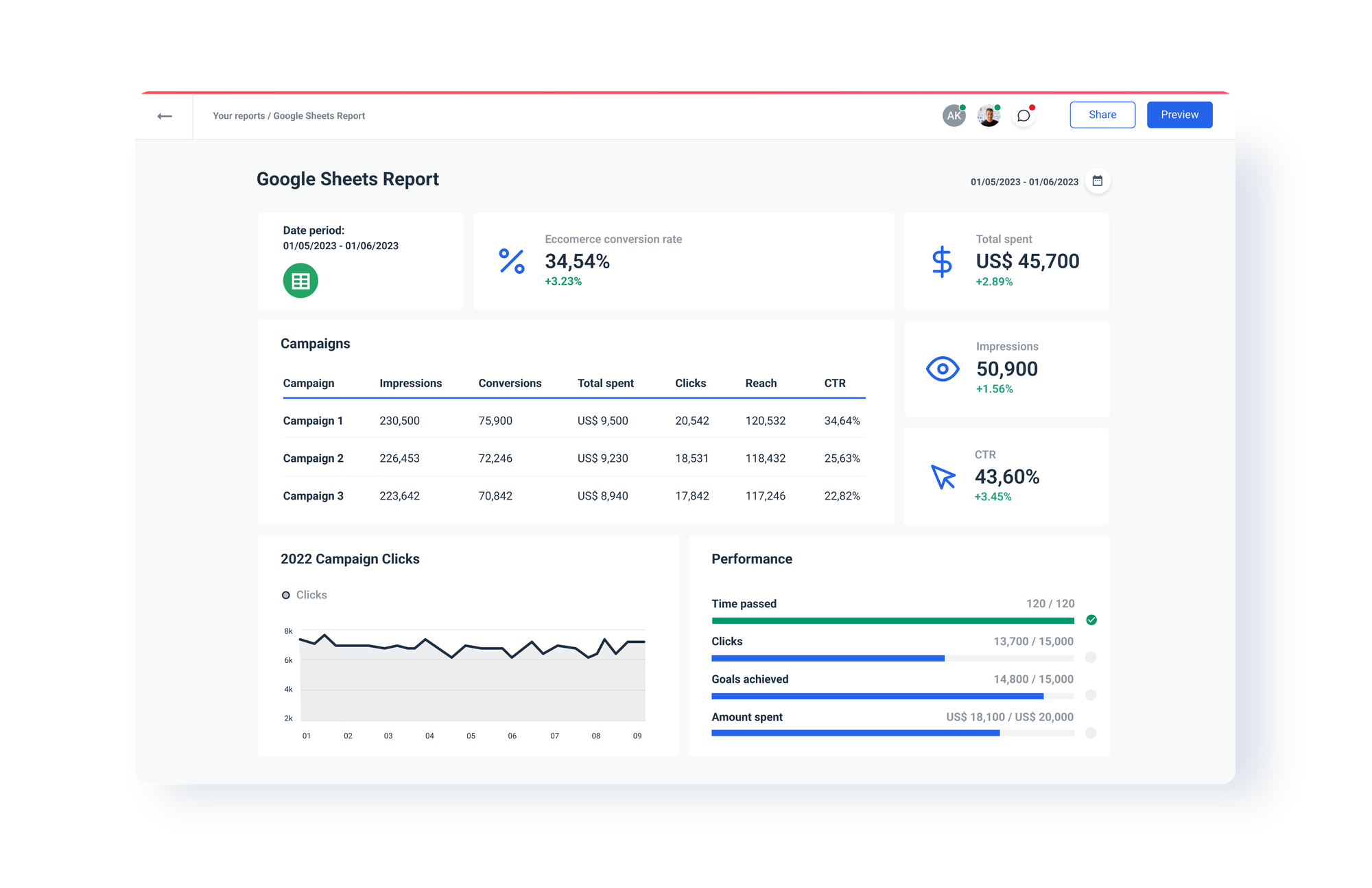1372x888 pixels.
Task: Click the back arrow
Action: (165, 115)
